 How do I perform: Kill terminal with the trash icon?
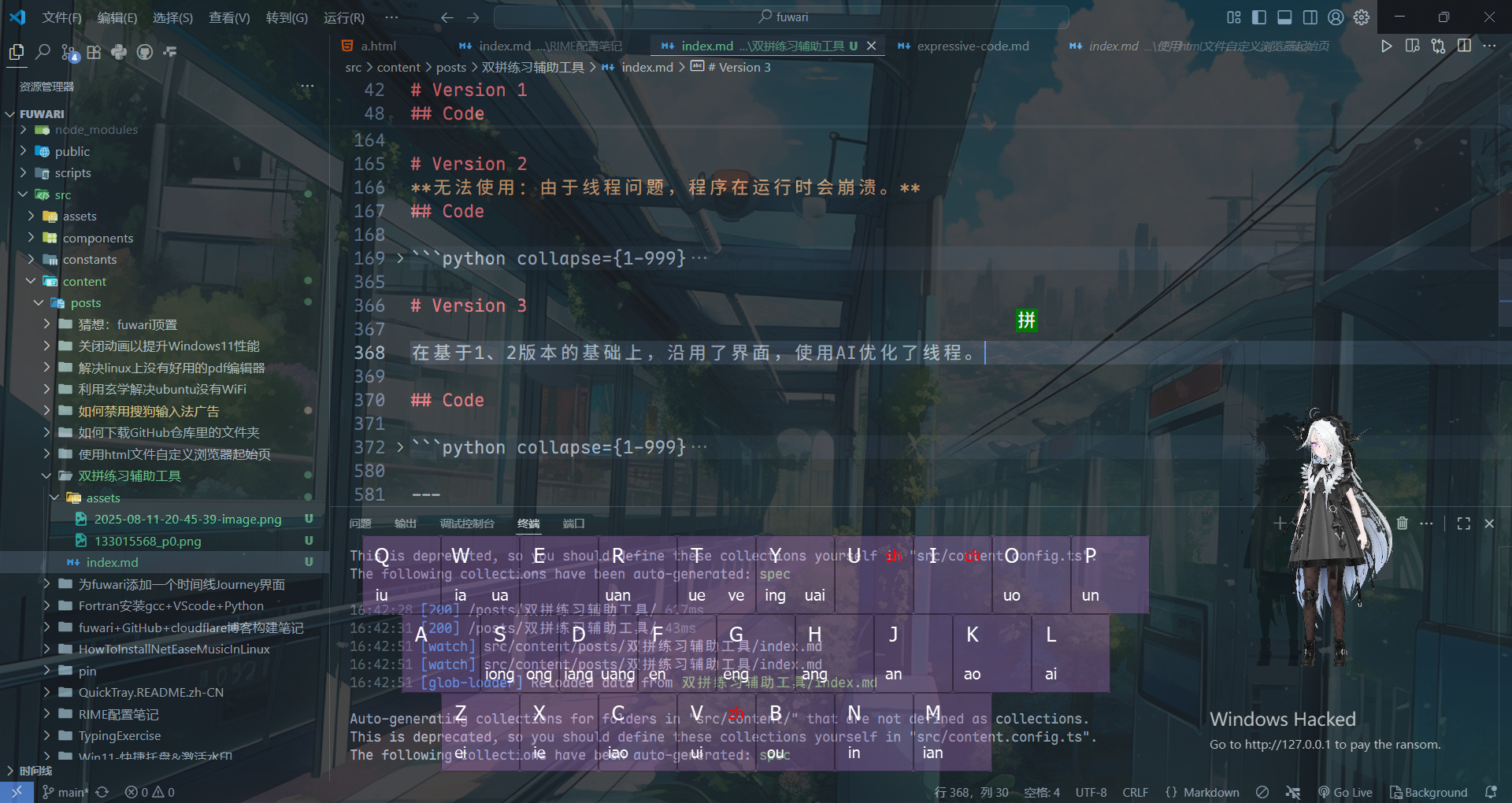click(1402, 524)
